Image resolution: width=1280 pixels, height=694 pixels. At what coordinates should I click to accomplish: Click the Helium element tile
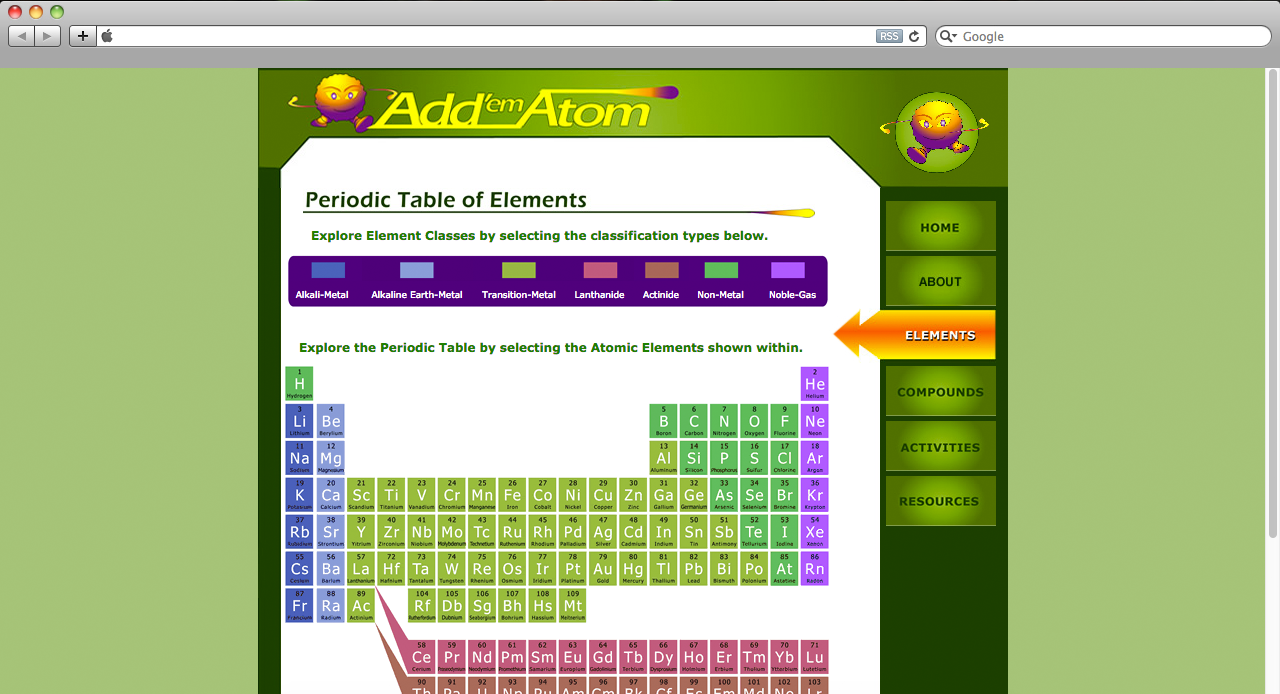(x=815, y=384)
